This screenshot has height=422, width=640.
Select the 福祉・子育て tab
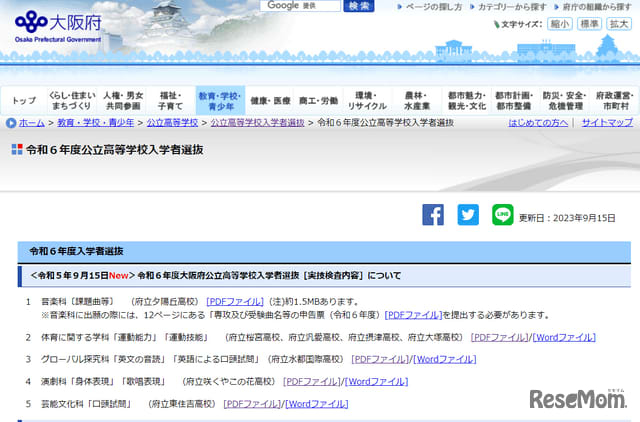171,100
